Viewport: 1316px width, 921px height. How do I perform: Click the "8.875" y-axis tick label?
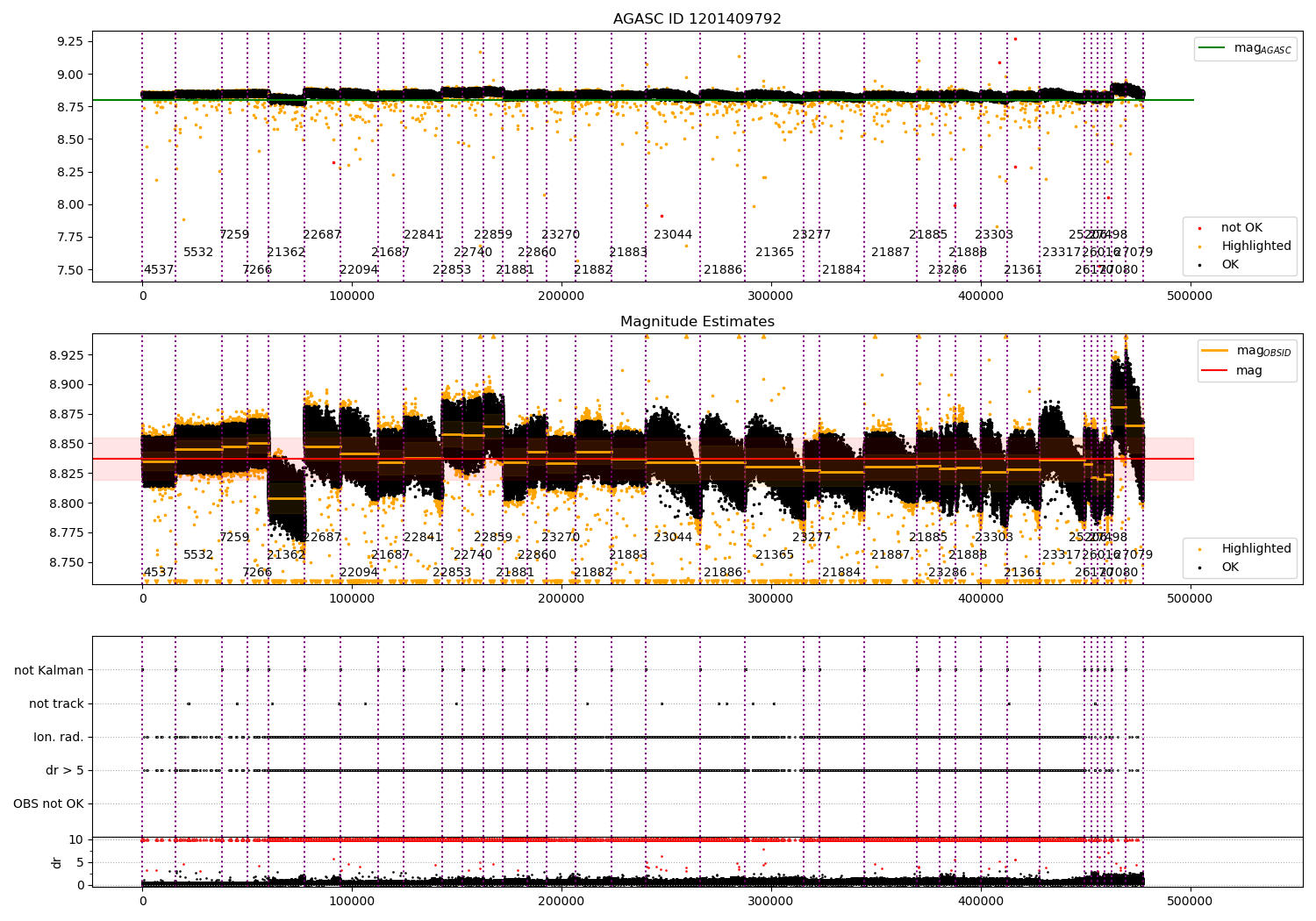pyautogui.click(x=66, y=414)
